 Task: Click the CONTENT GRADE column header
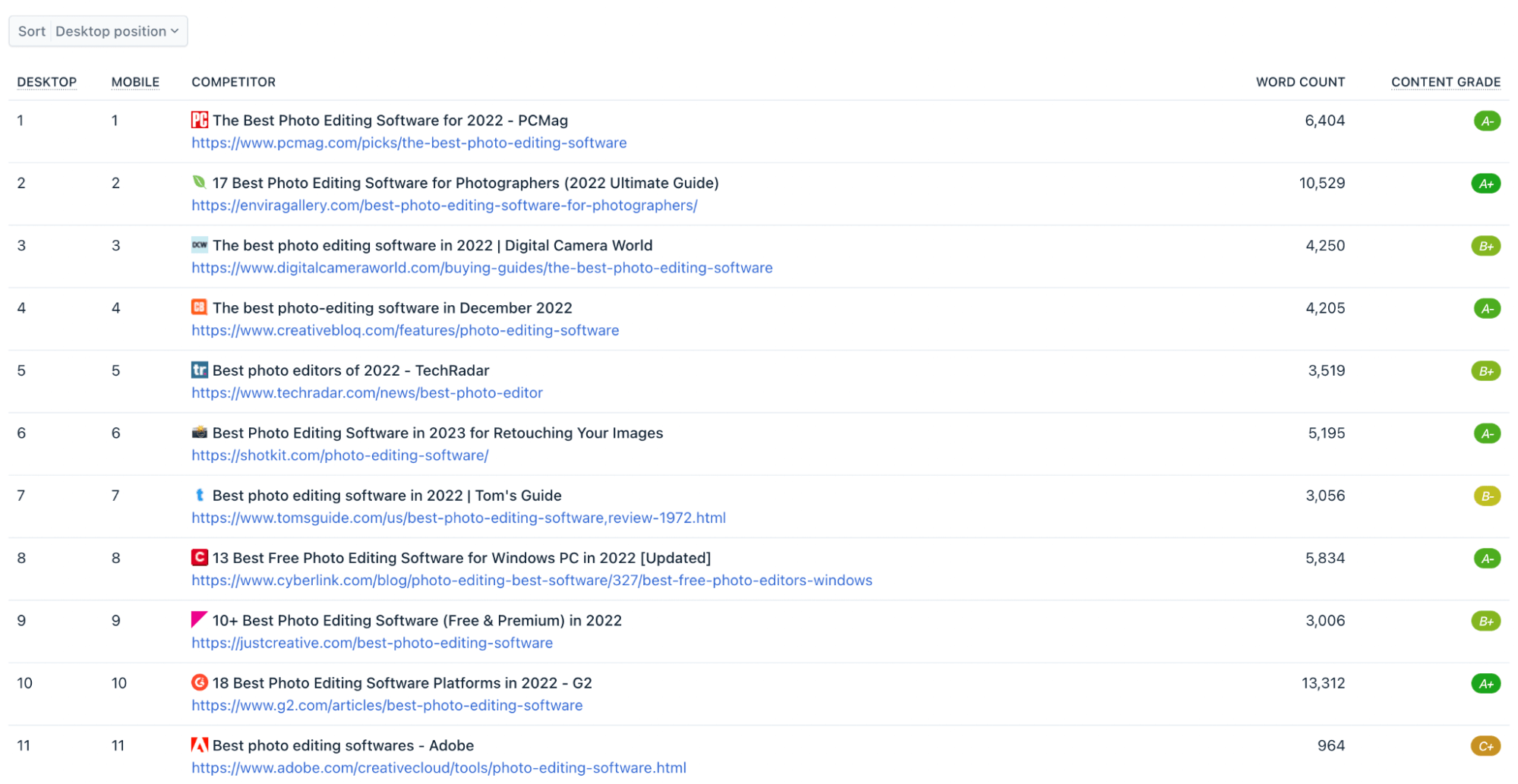1446,82
